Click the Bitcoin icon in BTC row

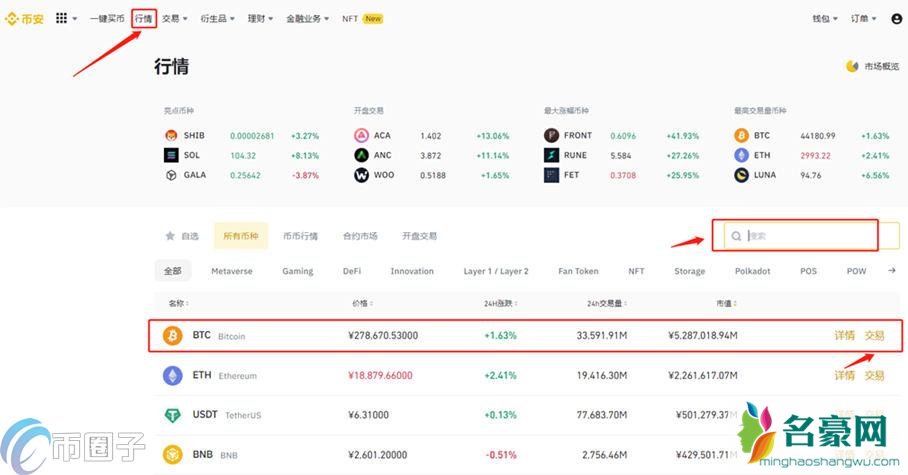pos(173,336)
